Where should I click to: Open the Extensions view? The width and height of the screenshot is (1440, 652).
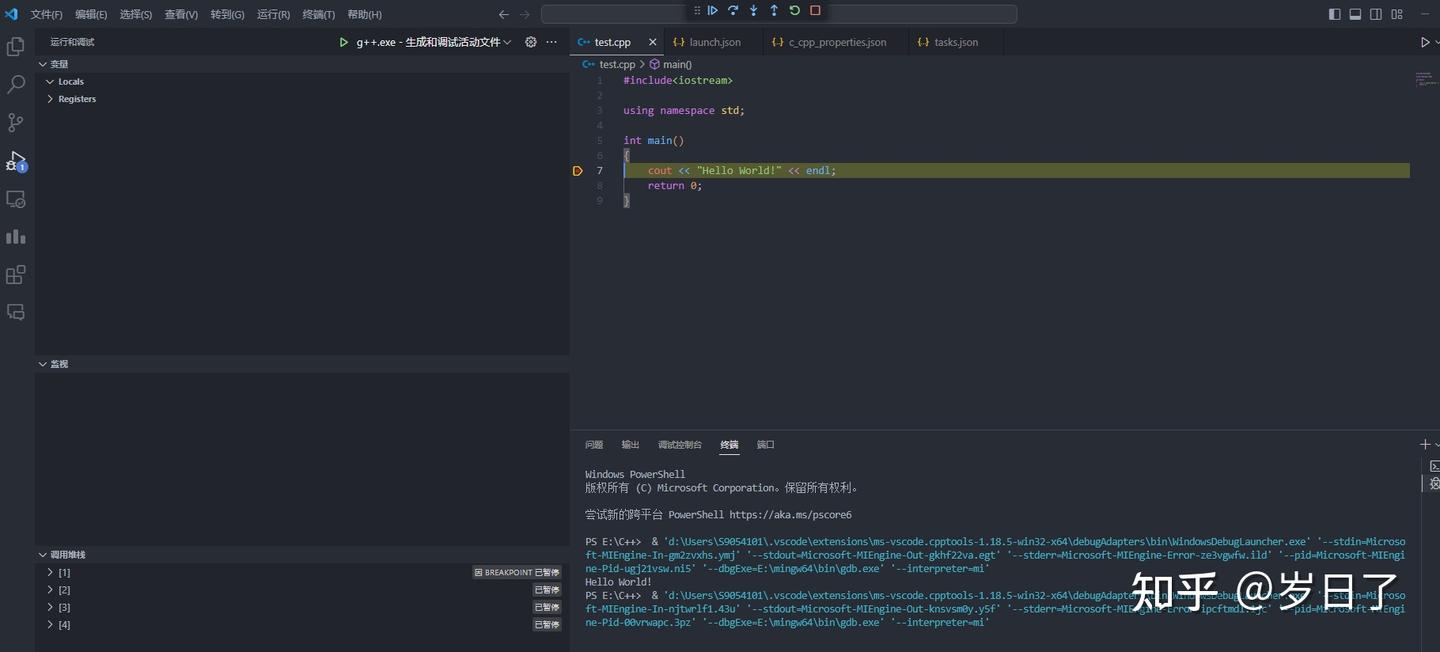point(16,275)
